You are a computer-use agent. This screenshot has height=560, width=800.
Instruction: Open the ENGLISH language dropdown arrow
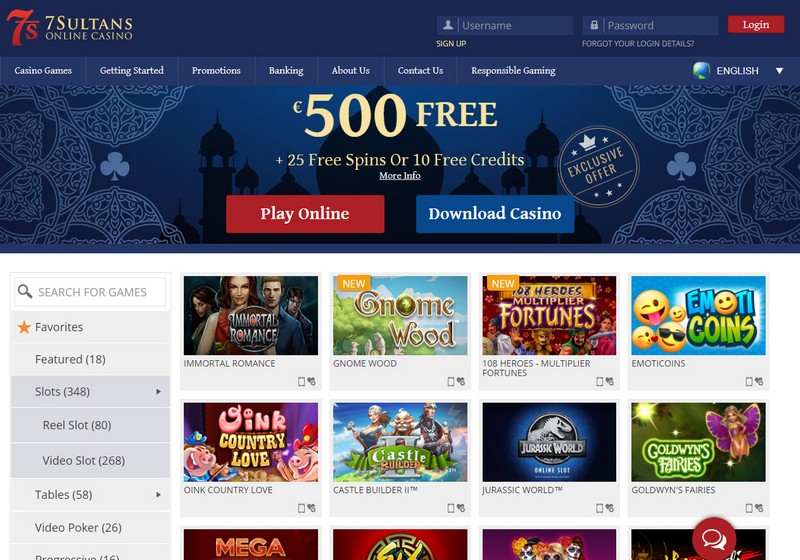[780, 71]
